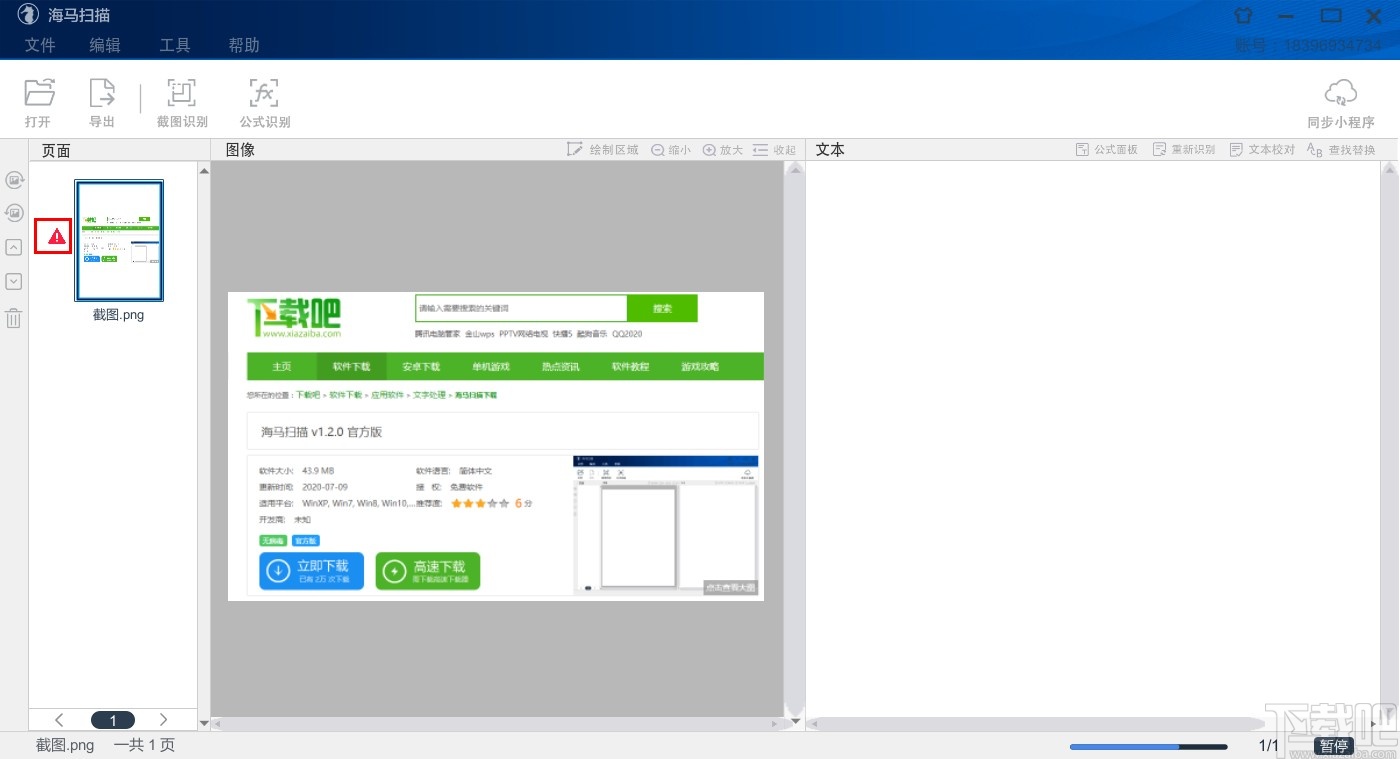The image size is (1400, 759).
Task: Rotate the page counterclockwise from the sidebar
Action: pos(14,213)
